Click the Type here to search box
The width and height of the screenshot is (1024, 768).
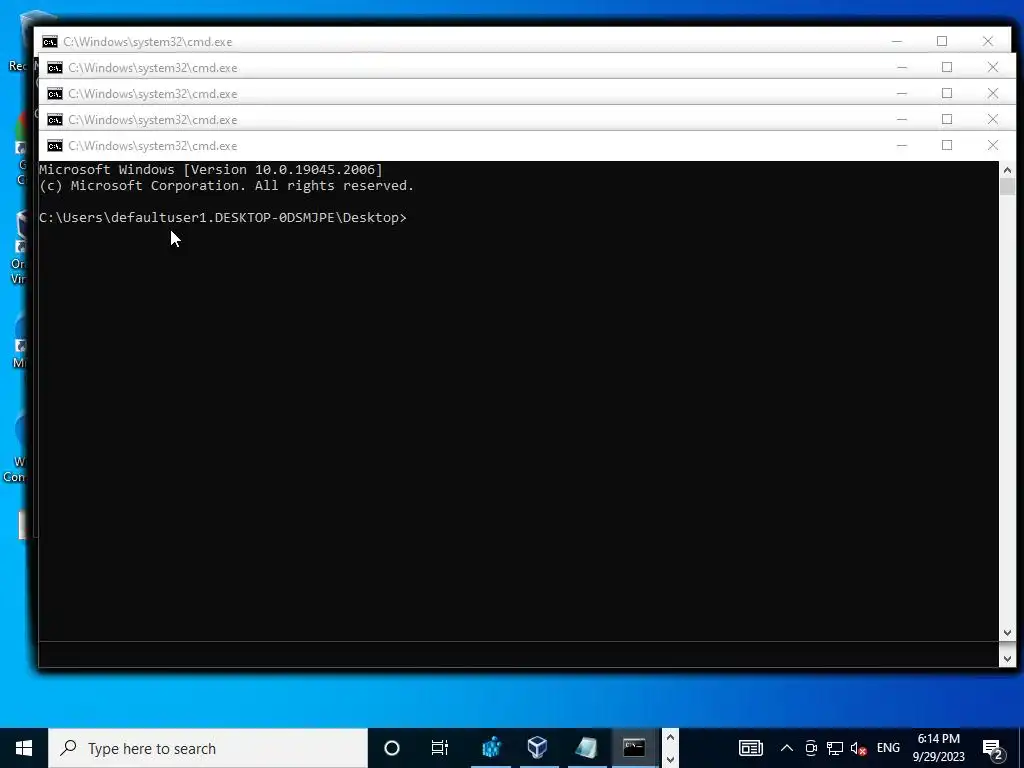[x=208, y=748]
